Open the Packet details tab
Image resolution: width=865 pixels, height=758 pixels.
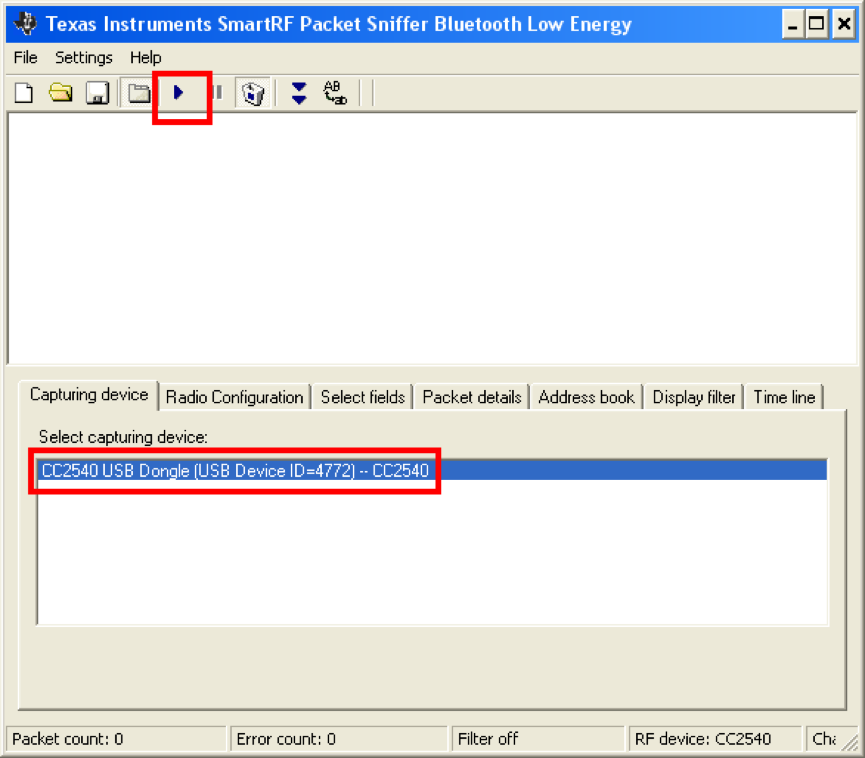pos(472,397)
